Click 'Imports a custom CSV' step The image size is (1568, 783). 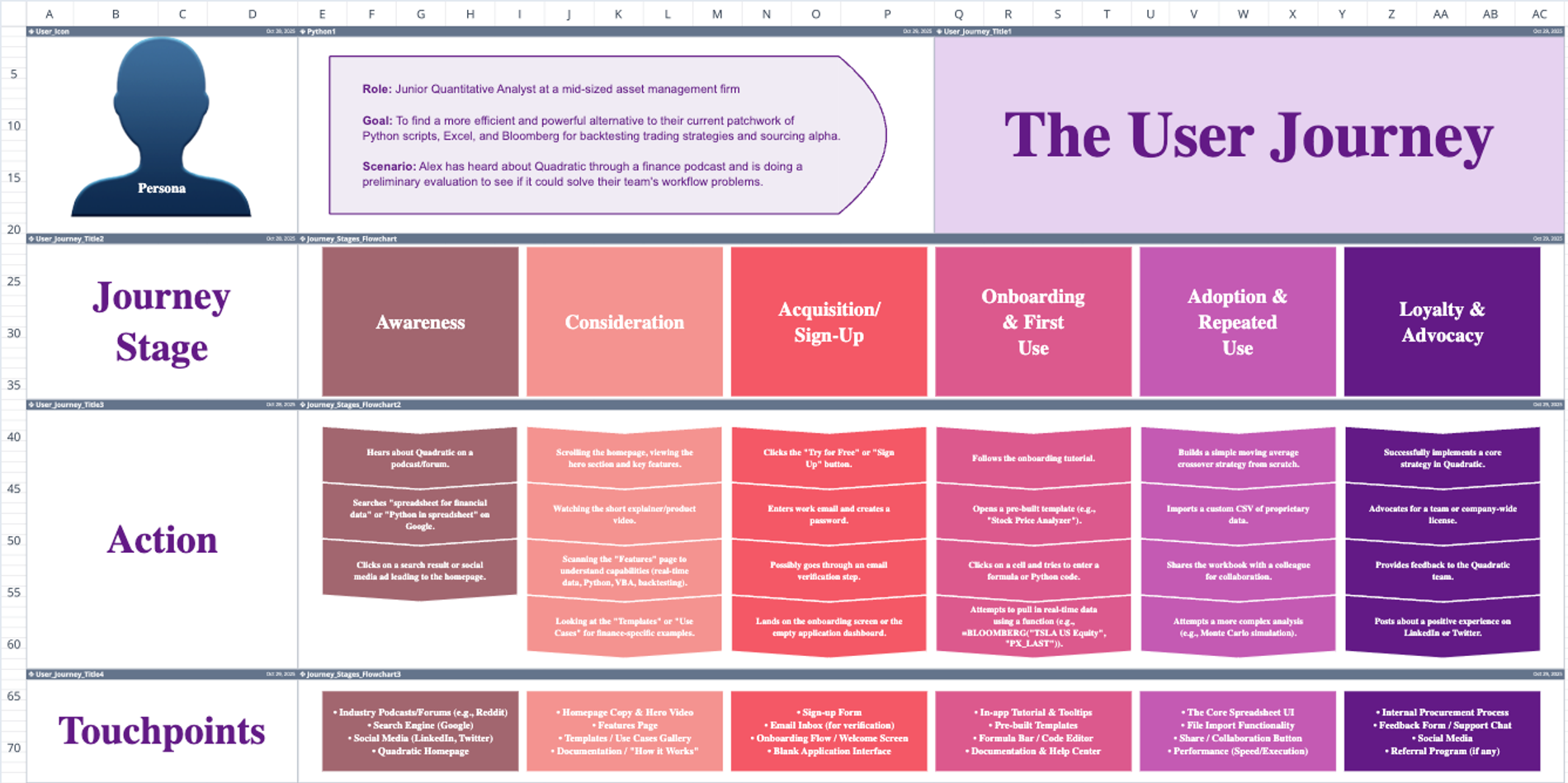1238,514
